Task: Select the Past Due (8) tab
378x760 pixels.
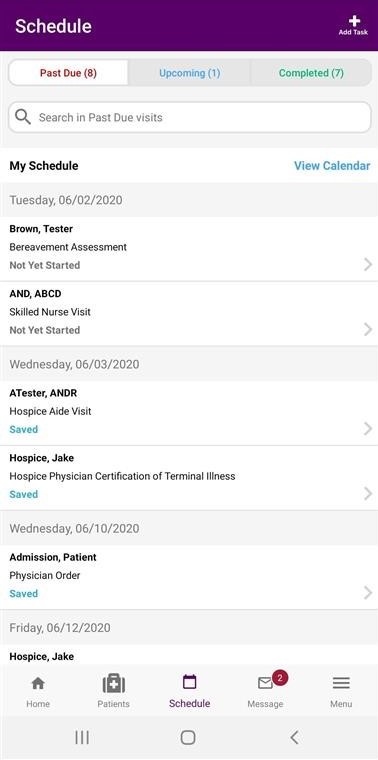Action: (x=68, y=73)
